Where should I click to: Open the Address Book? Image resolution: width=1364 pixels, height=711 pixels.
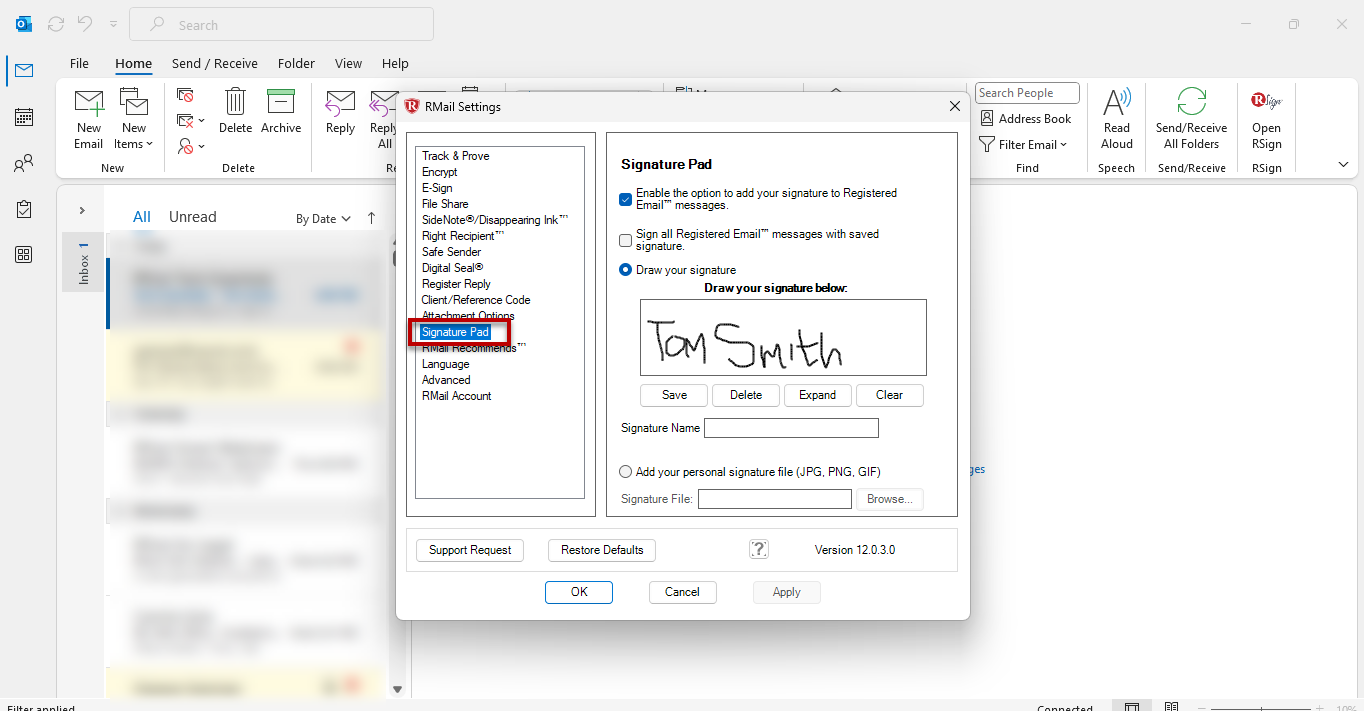1025,118
